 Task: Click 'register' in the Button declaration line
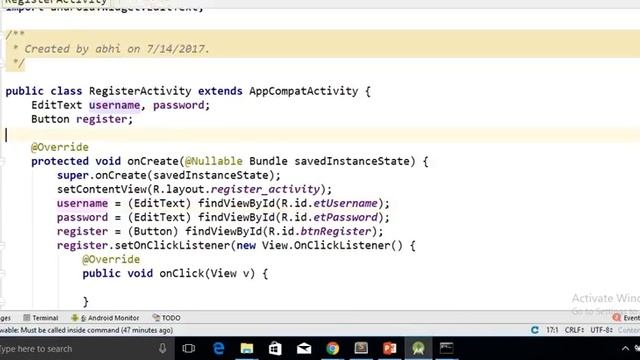point(102,119)
